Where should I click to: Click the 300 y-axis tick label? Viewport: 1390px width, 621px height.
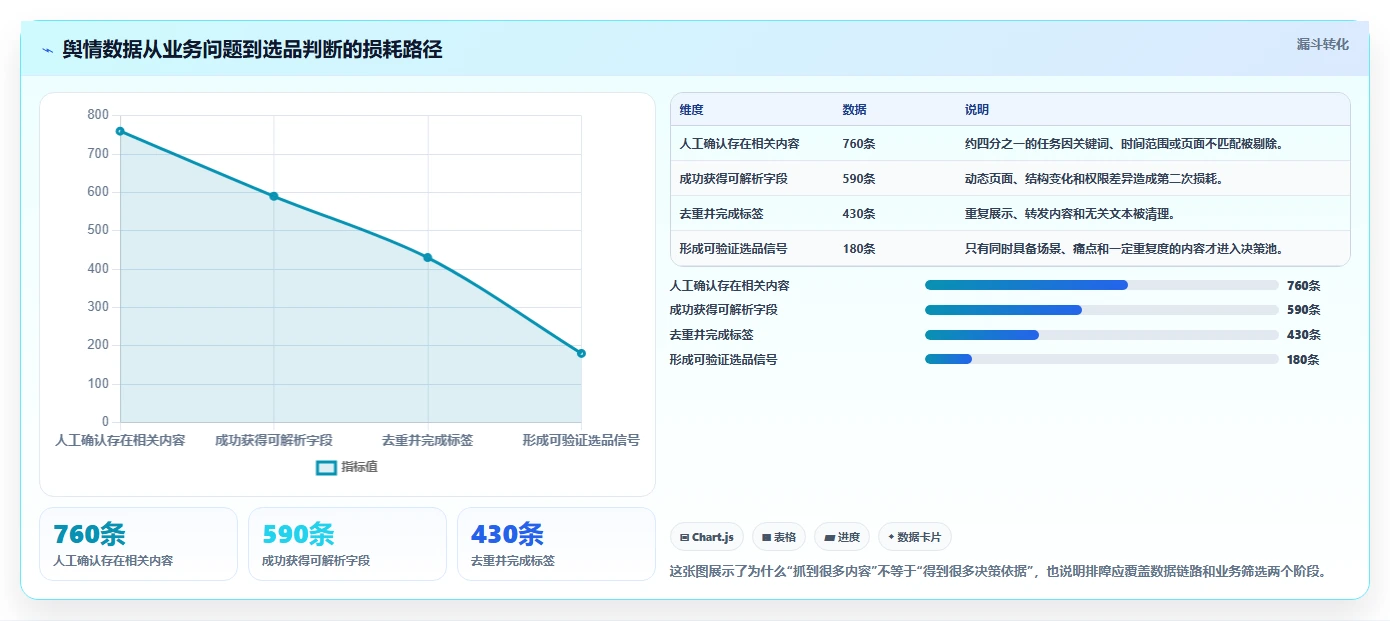[98, 307]
